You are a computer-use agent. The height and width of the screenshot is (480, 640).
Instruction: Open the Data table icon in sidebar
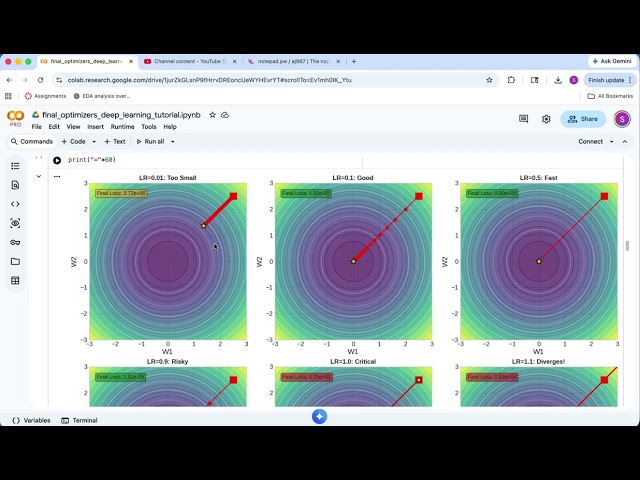coord(15,280)
